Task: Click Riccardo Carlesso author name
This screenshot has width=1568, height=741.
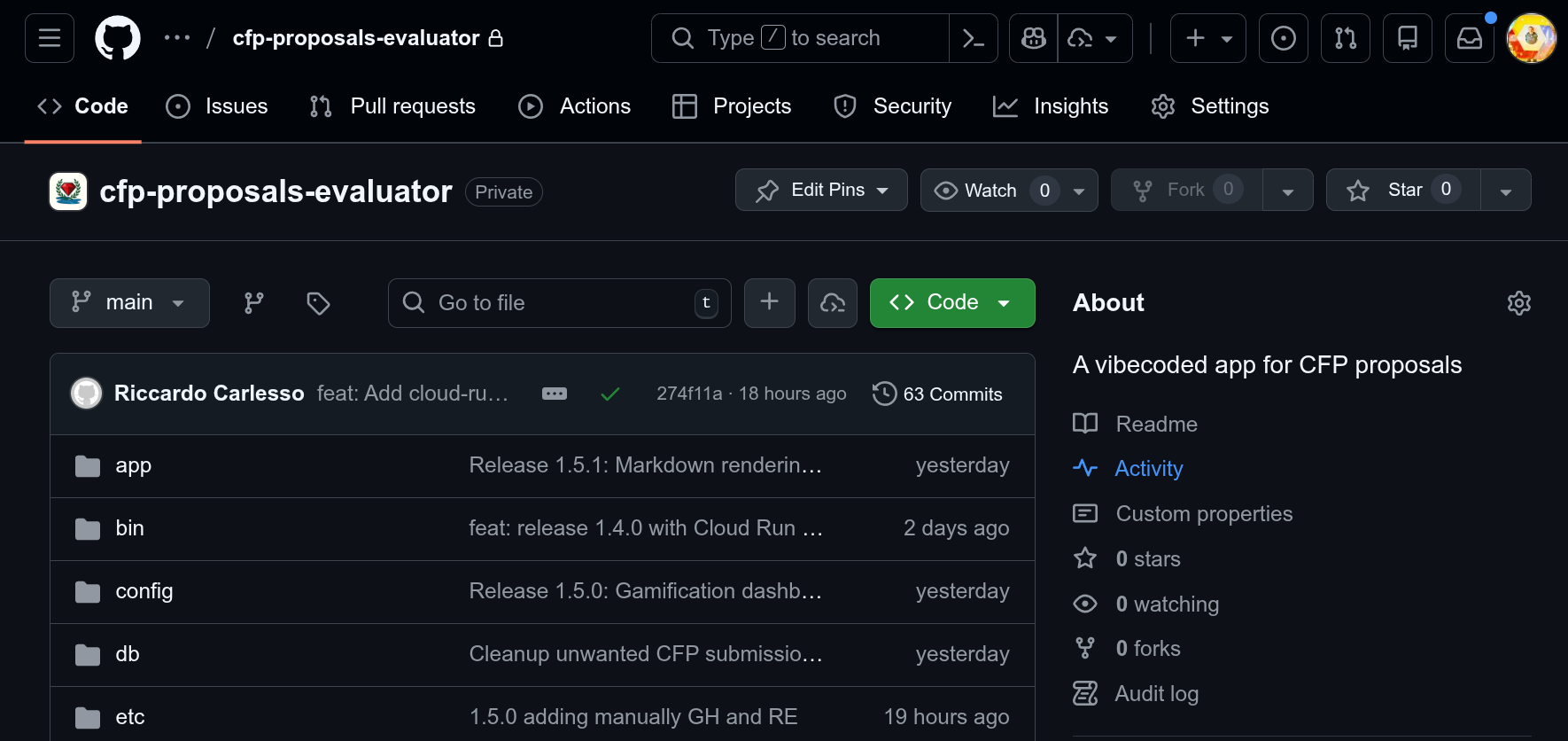Action: [209, 394]
